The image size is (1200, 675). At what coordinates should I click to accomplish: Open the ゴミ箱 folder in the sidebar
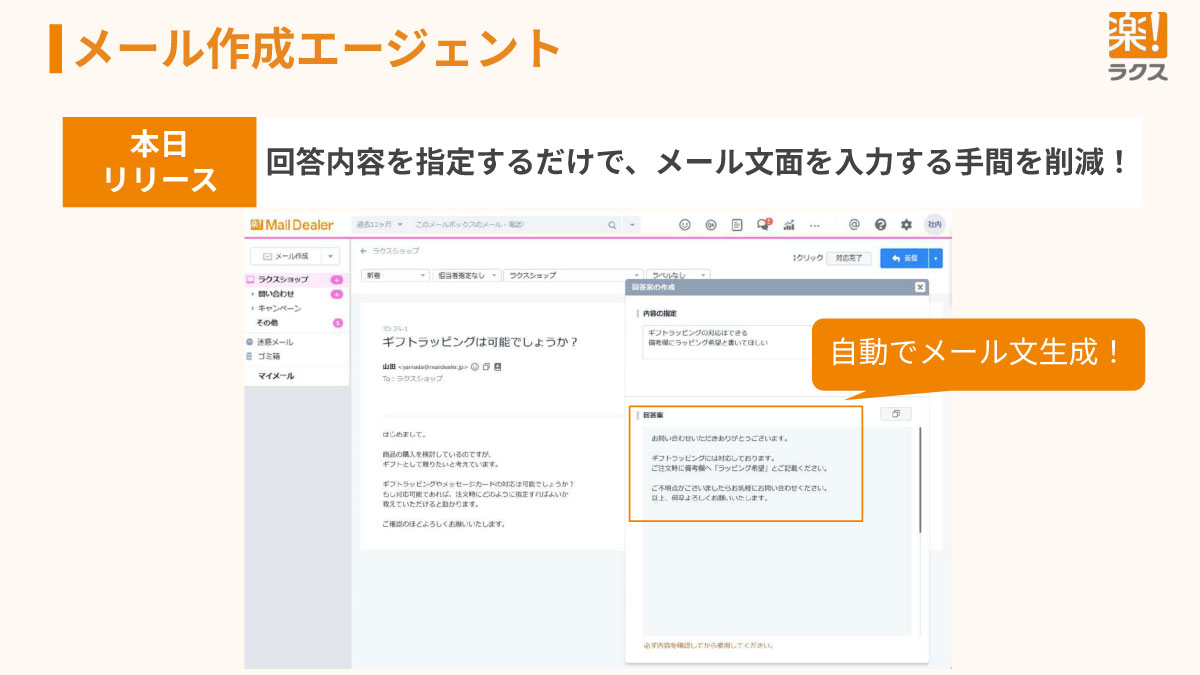pyautogui.click(x=270, y=355)
